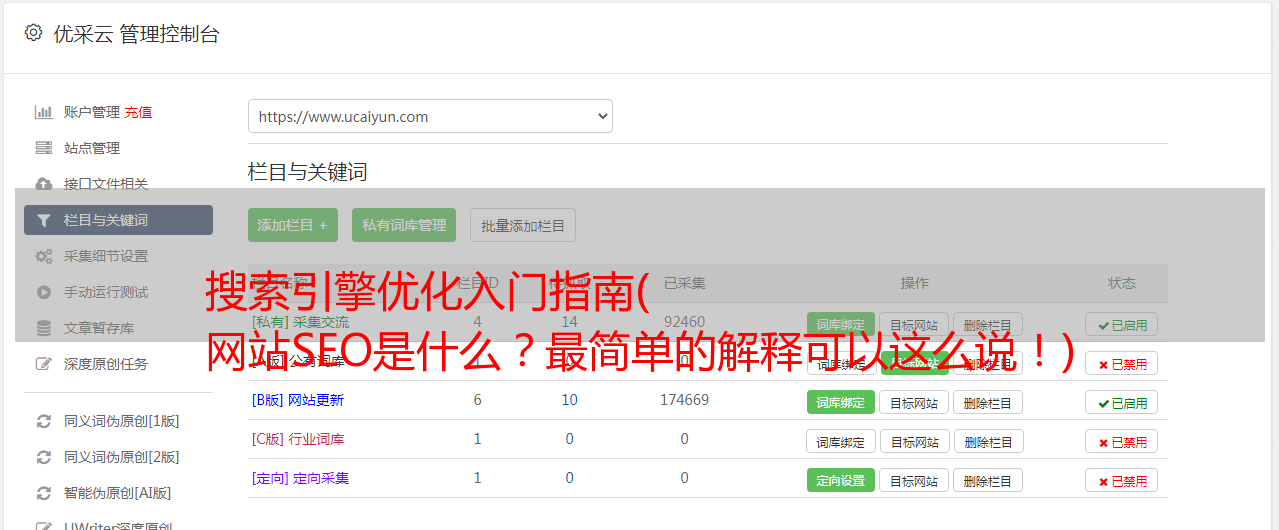Open 账户管理 via its bar-chart icon

44,112
